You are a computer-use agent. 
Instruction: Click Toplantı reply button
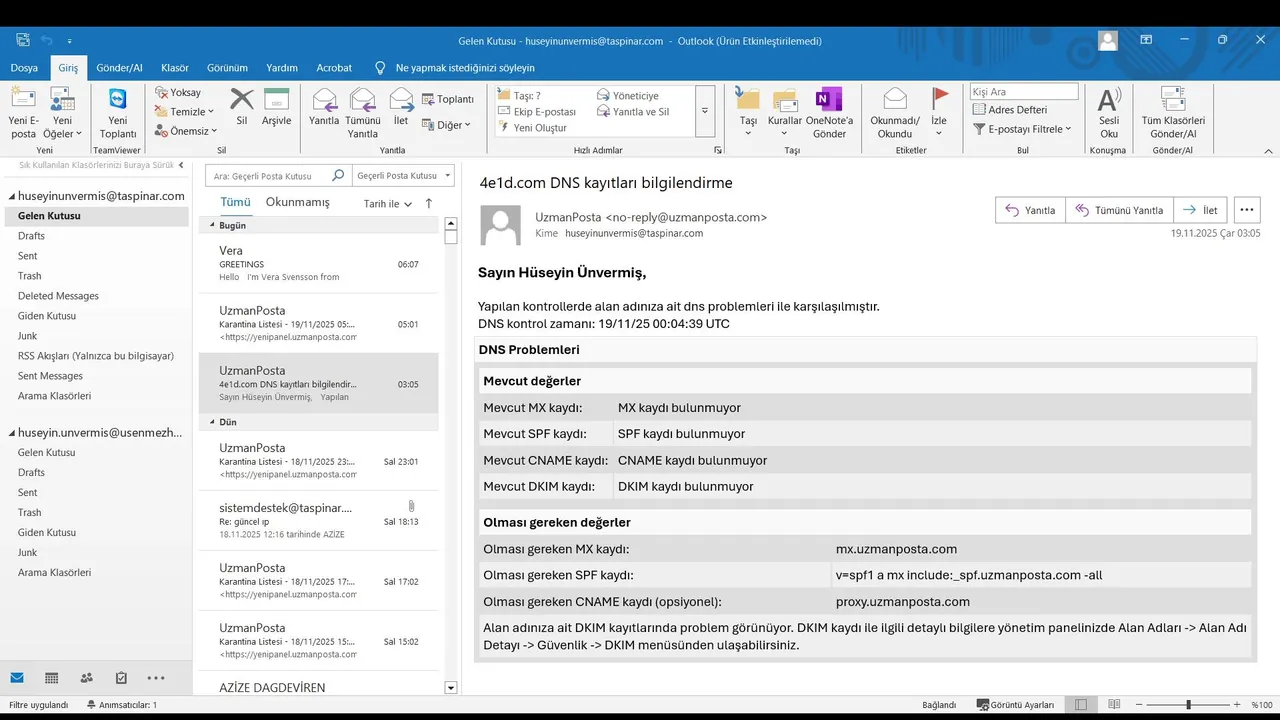tap(447, 99)
